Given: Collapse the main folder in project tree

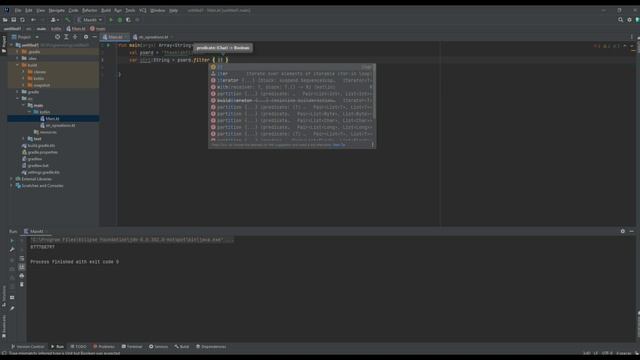Looking at the screenshot, I should point(24,105).
